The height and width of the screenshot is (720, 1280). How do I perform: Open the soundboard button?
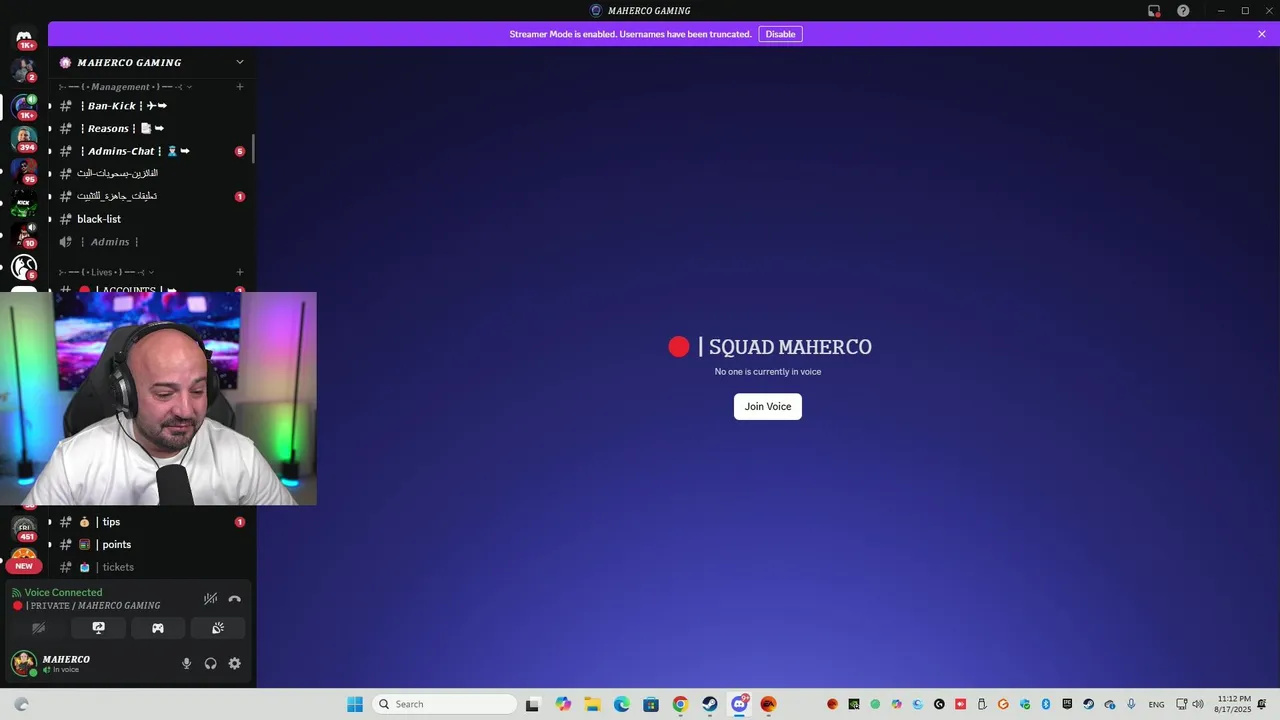pyautogui.click(x=218, y=628)
